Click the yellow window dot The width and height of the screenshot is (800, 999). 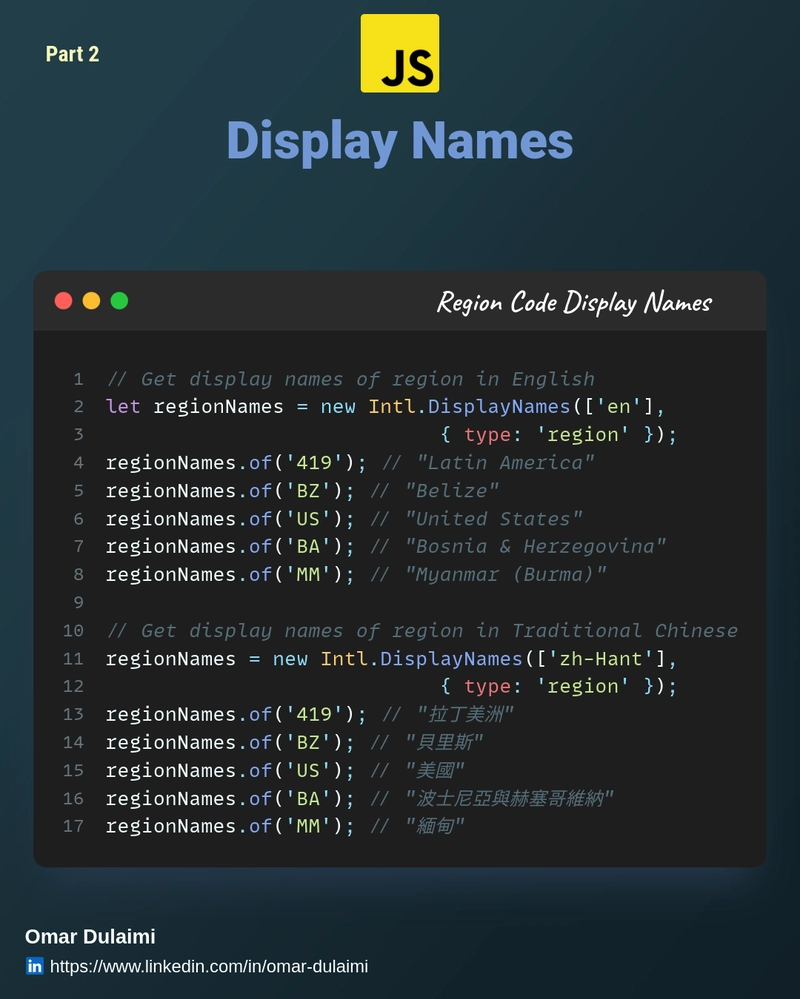[x=91, y=301]
